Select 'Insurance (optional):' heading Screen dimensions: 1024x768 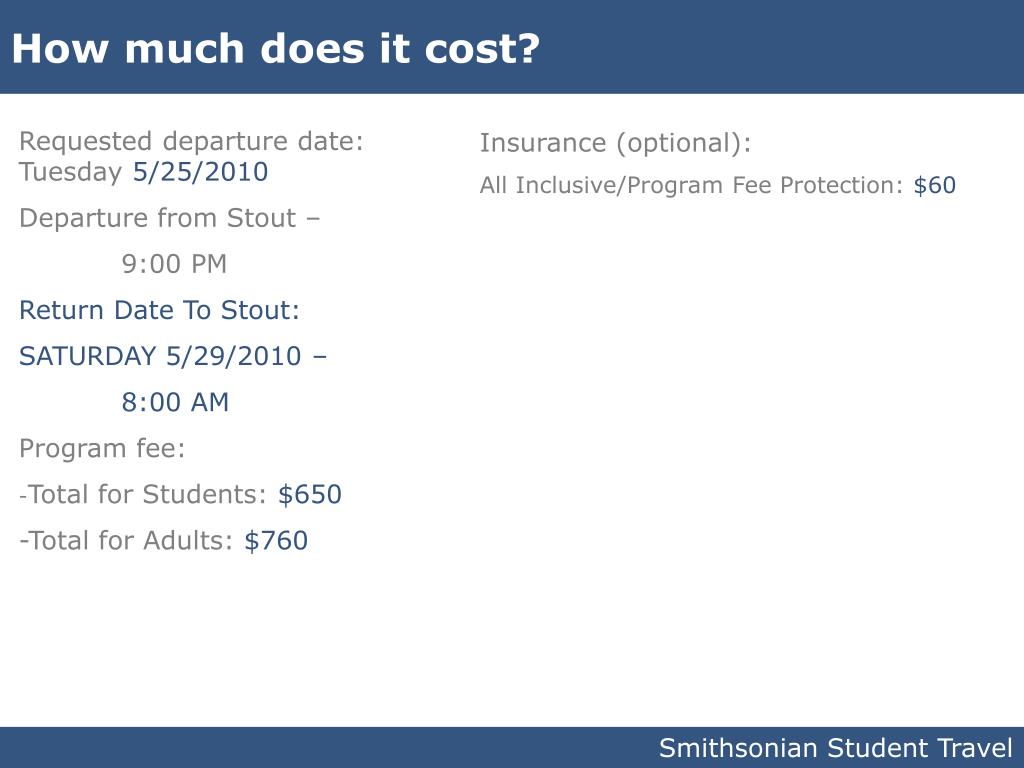(x=615, y=143)
